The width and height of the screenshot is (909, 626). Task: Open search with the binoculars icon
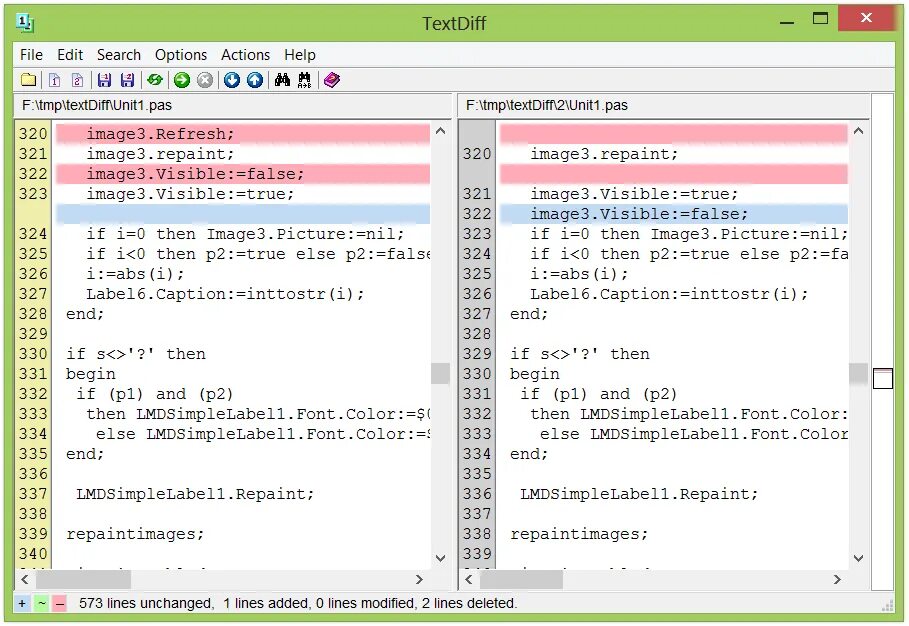pyautogui.click(x=283, y=79)
